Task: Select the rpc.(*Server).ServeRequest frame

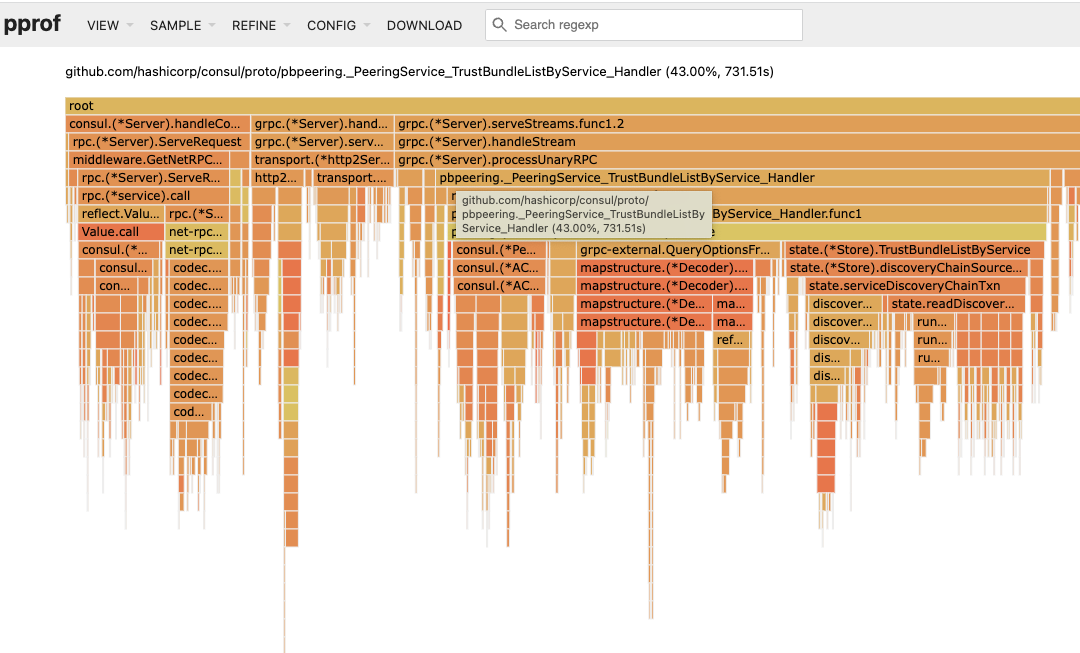Action: pyautogui.click(x=157, y=142)
